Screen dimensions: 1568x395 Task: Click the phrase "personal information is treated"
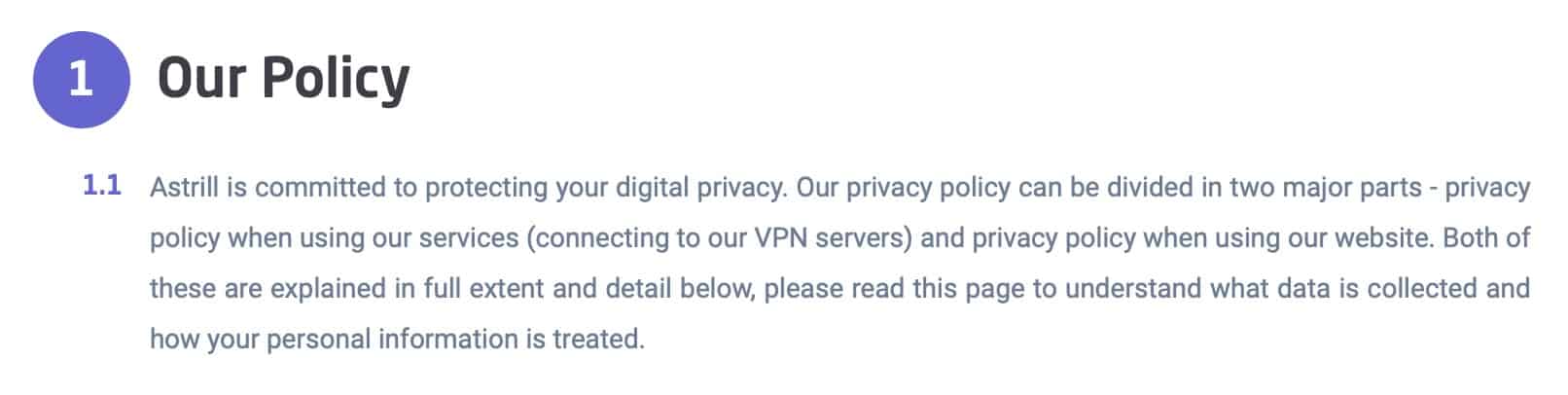(455, 341)
